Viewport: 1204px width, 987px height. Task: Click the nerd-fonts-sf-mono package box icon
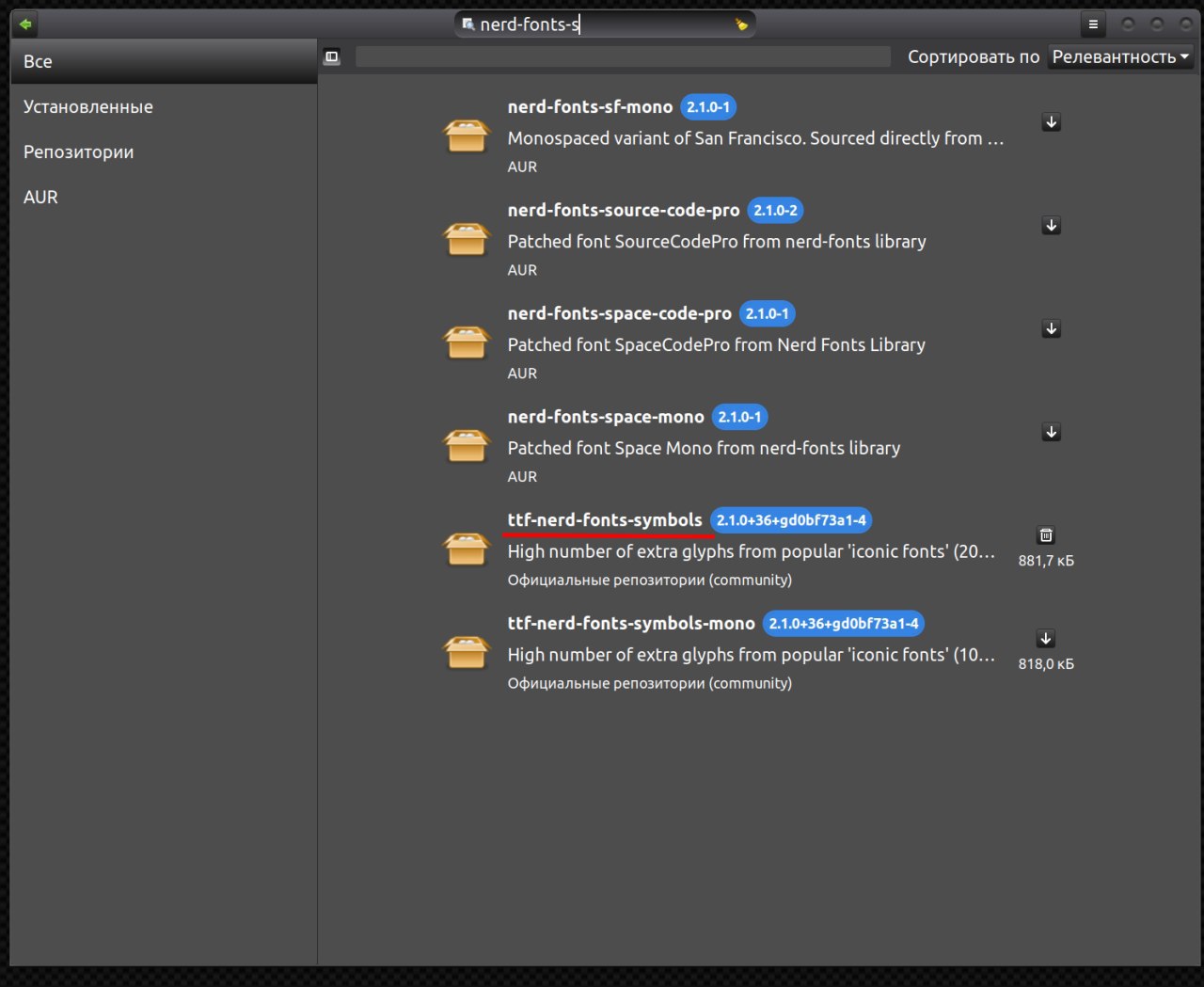coord(467,135)
